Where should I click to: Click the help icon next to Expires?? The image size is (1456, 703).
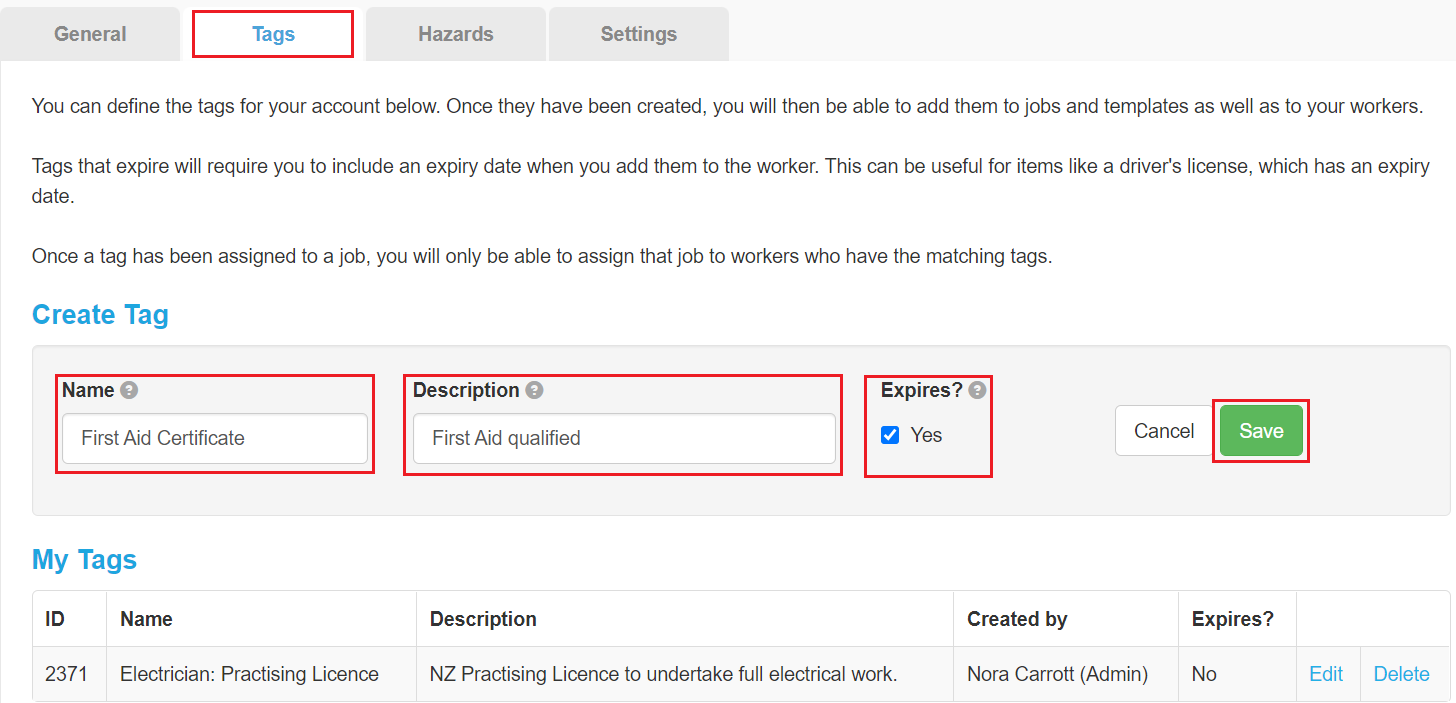click(x=978, y=390)
